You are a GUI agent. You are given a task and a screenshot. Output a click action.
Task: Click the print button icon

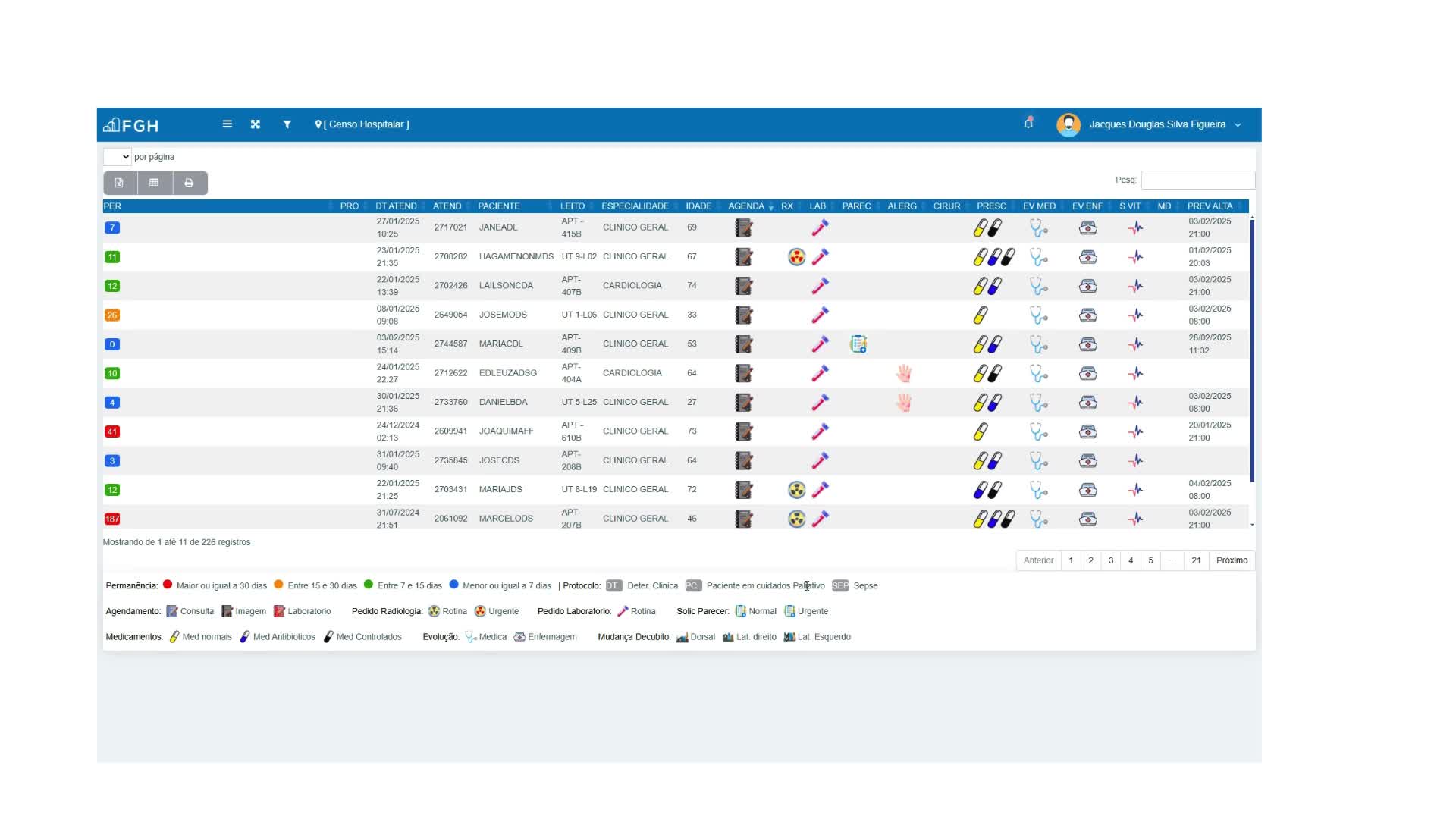click(x=189, y=183)
